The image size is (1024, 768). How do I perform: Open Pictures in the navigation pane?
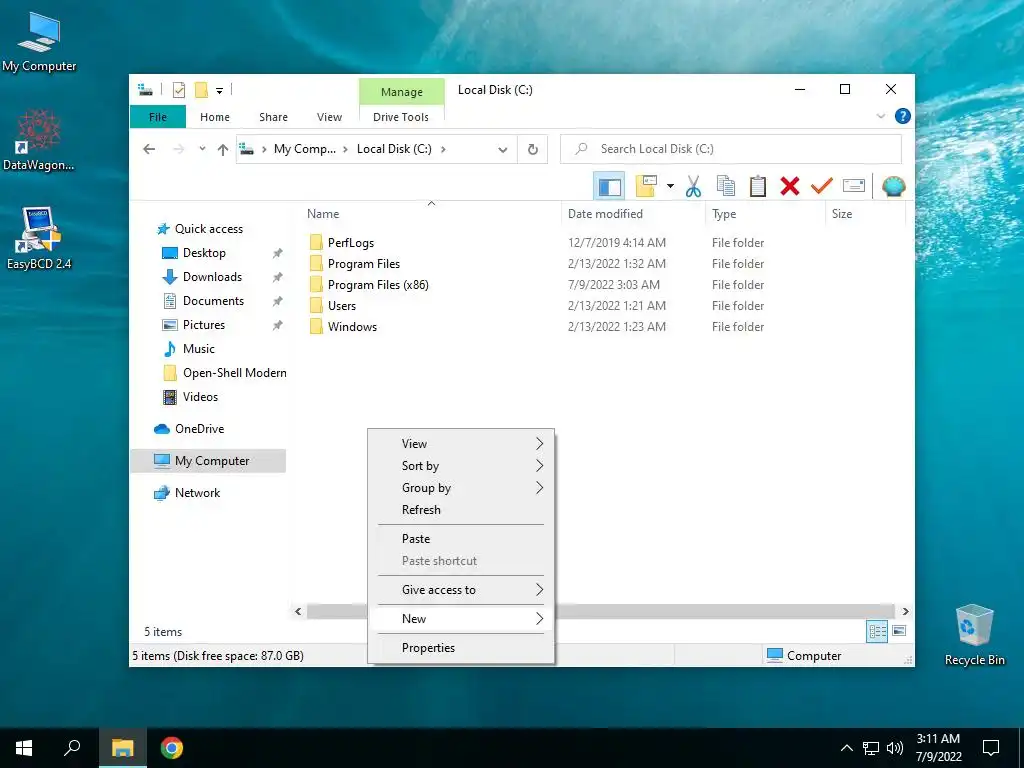click(203, 325)
